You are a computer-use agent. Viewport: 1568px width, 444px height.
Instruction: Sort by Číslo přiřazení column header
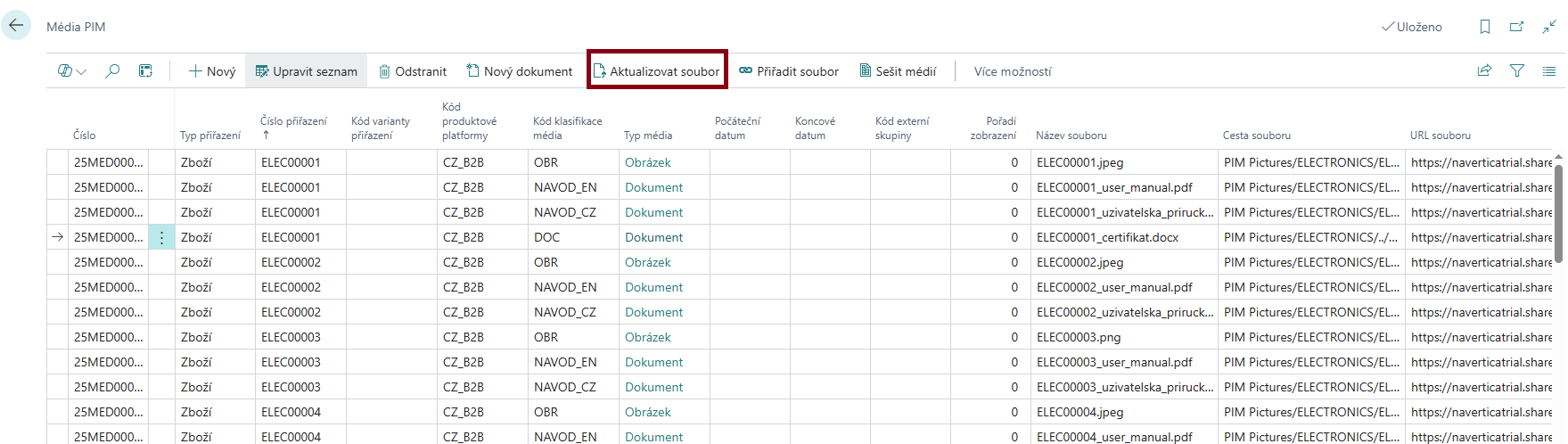(x=293, y=121)
